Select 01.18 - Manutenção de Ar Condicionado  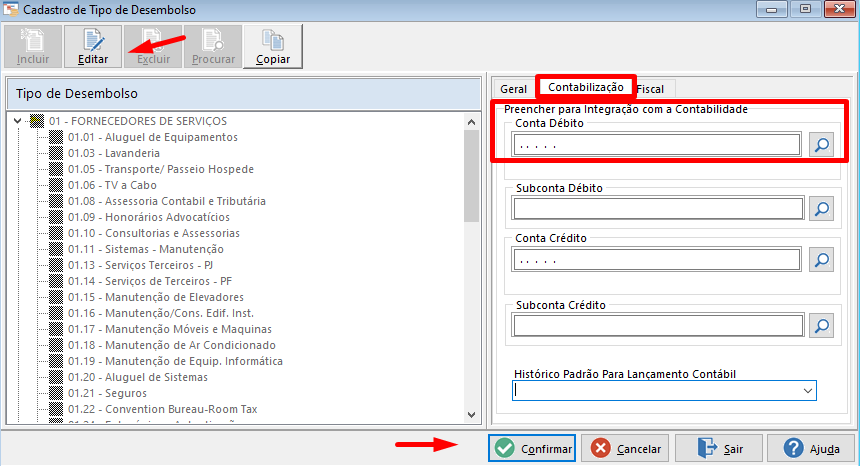172,345
